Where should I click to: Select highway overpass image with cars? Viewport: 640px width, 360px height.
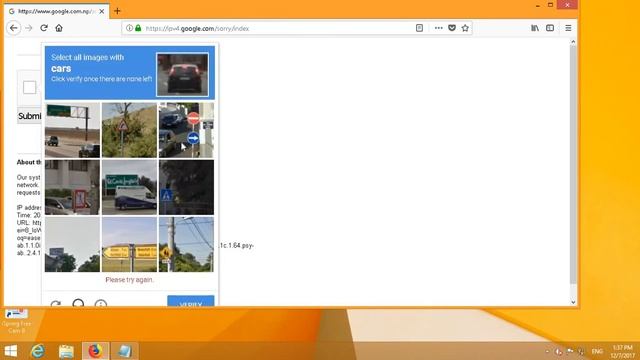72,130
